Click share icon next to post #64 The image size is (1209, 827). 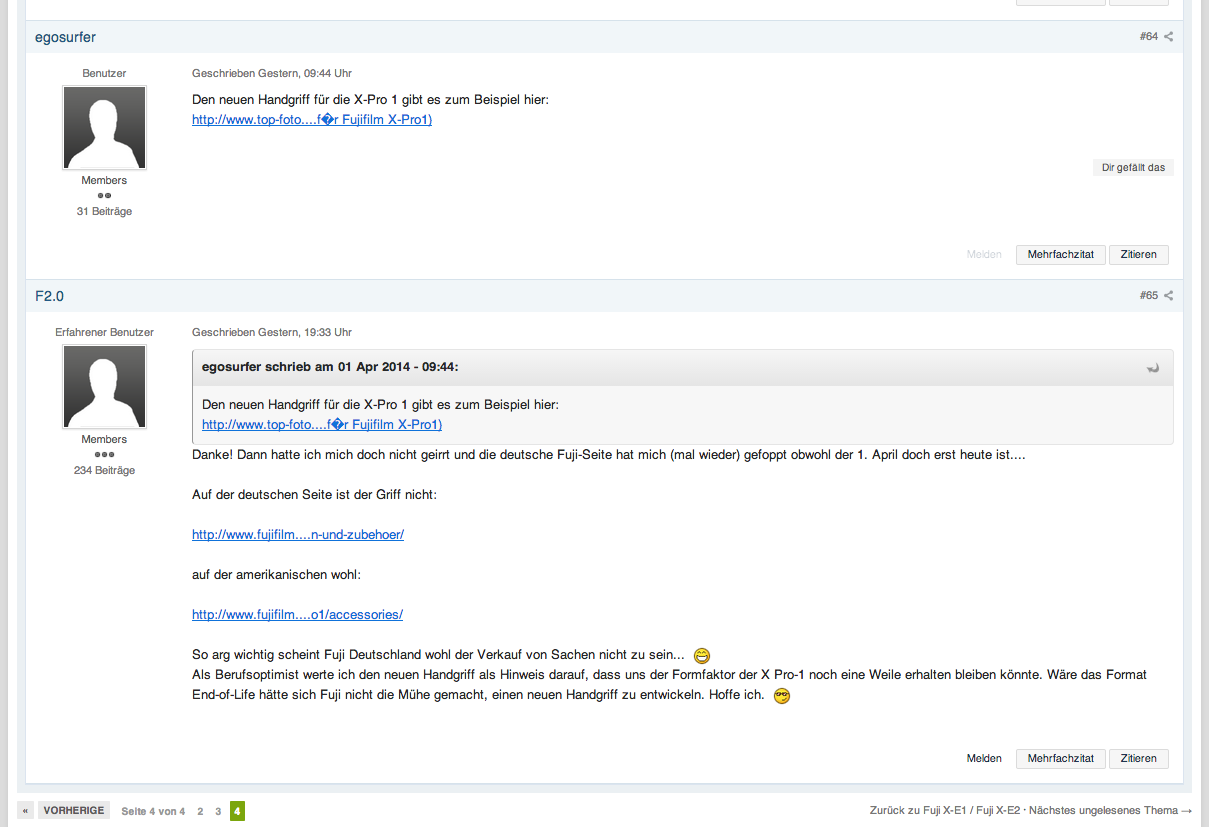coord(1168,37)
